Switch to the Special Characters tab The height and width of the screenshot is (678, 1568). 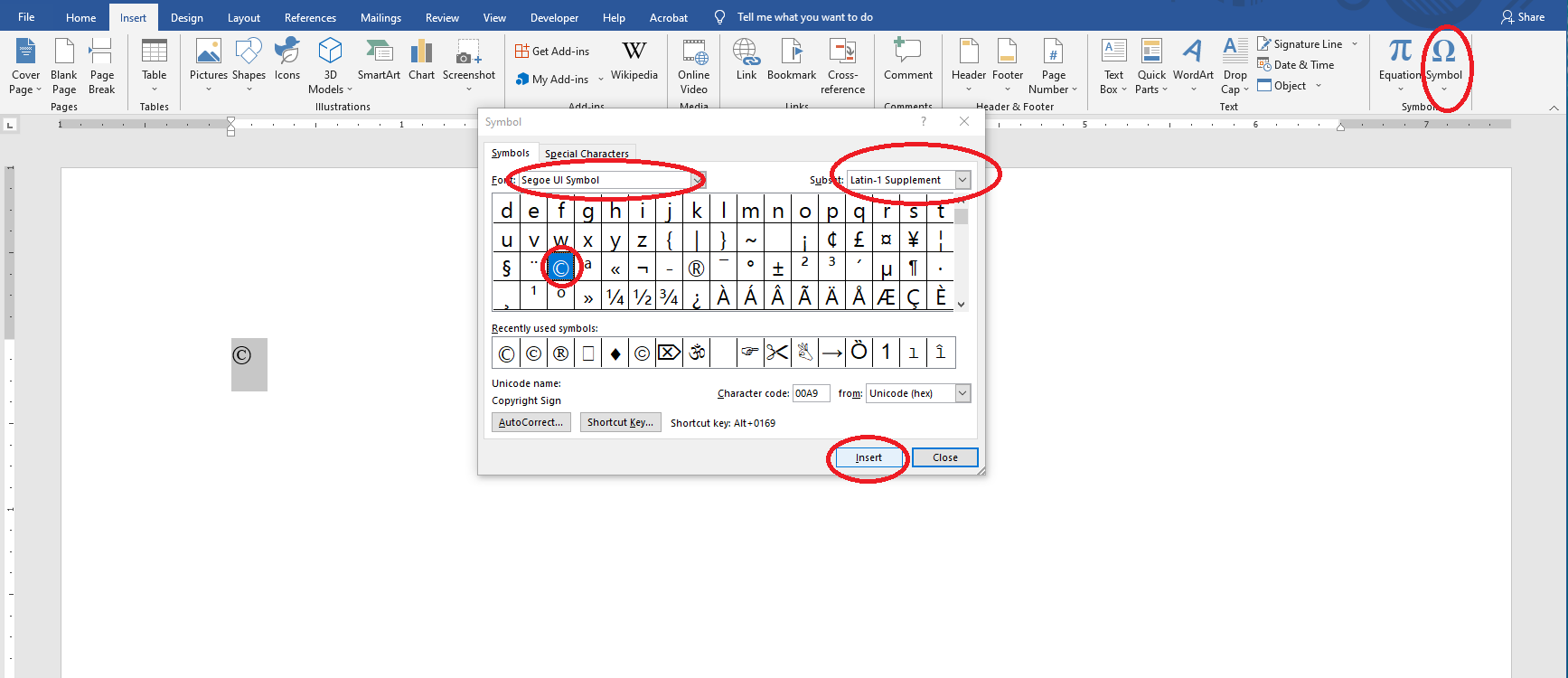587,154
